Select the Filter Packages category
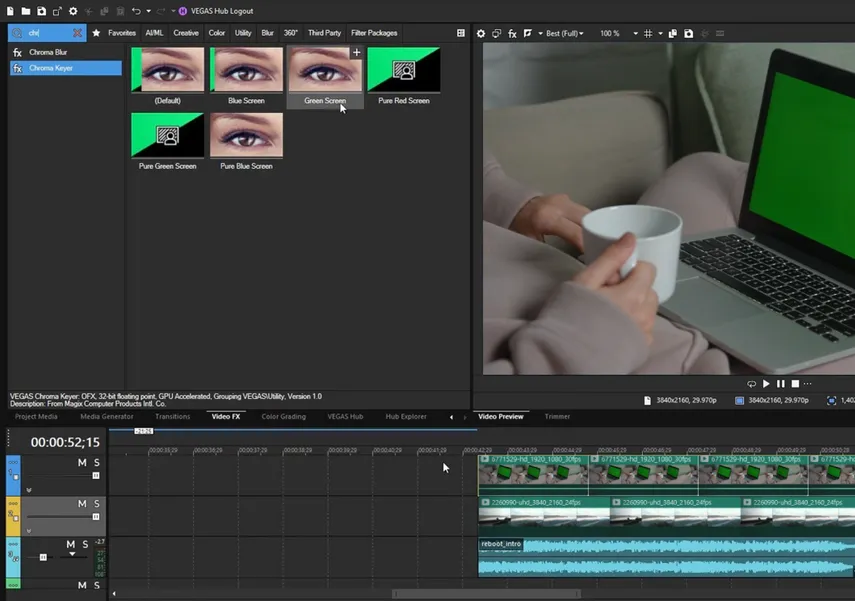855x601 pixels. pos(374,33)
